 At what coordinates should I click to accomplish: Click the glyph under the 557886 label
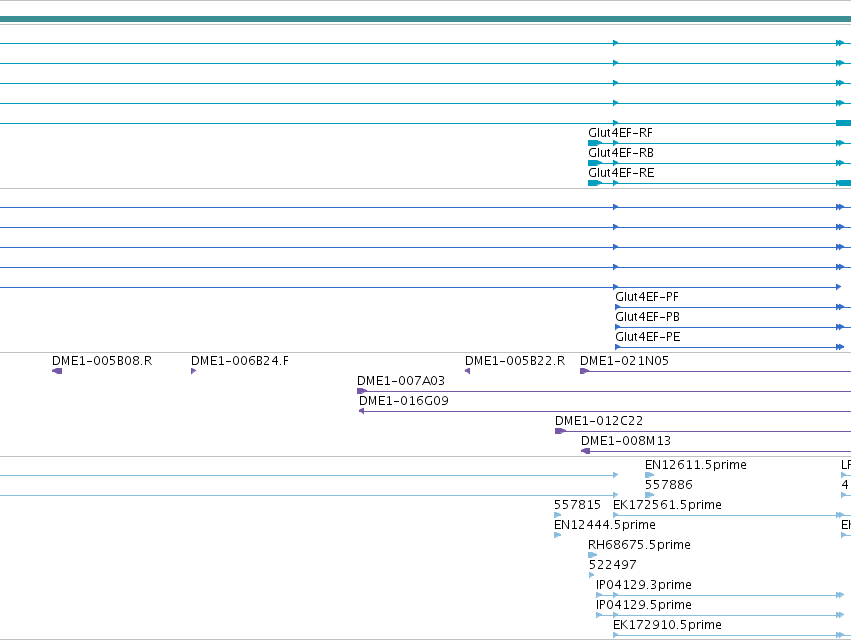pyautogui.click(x=649, y=496)
